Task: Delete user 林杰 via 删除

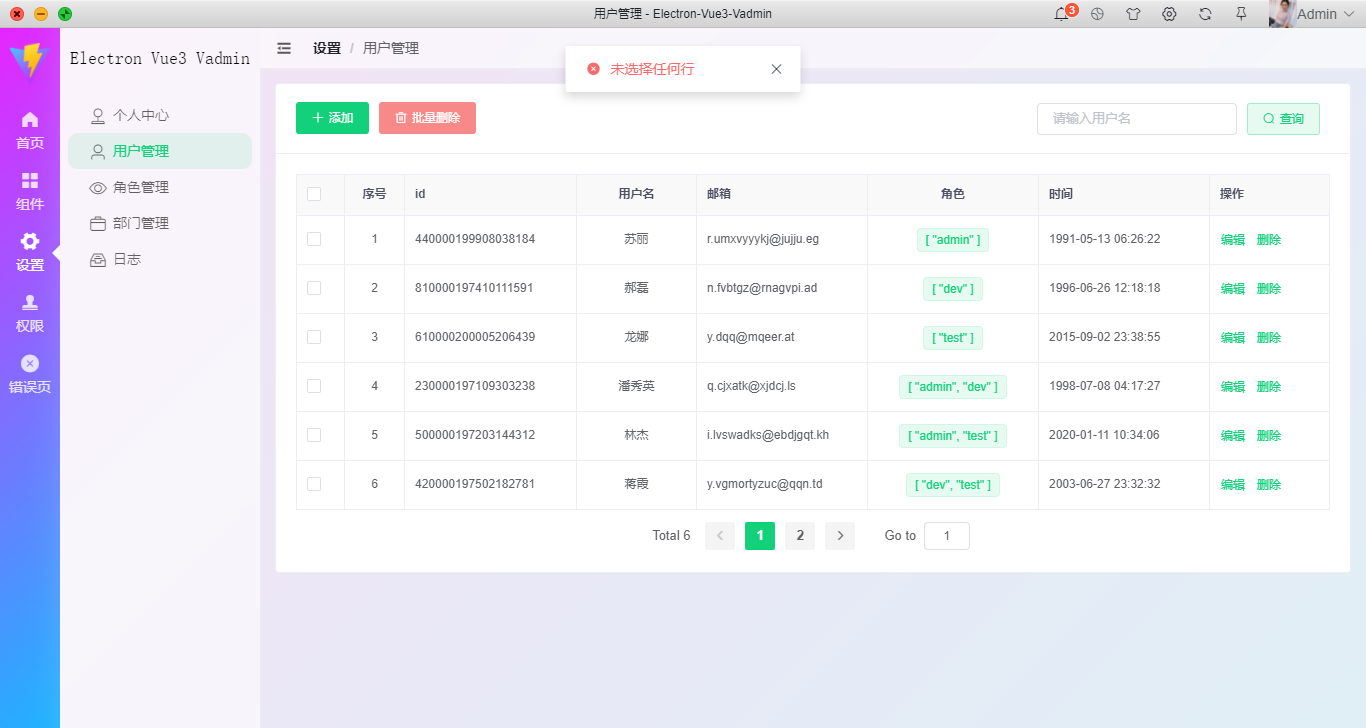Action: (x=1269, y=436)
